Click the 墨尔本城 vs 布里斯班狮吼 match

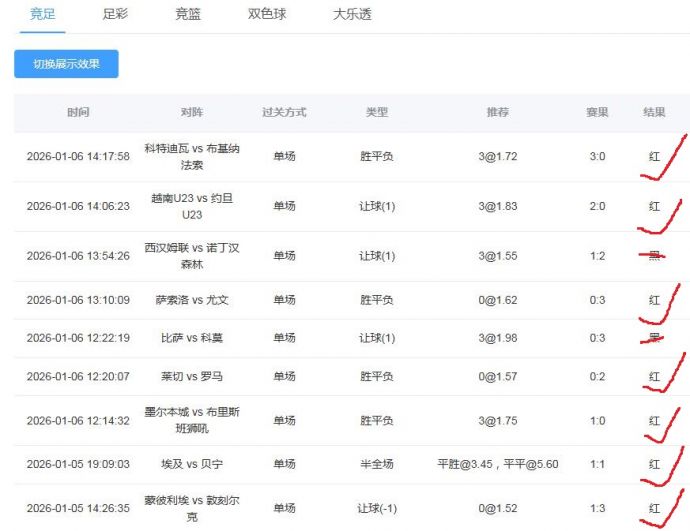[x=191, y=421]
